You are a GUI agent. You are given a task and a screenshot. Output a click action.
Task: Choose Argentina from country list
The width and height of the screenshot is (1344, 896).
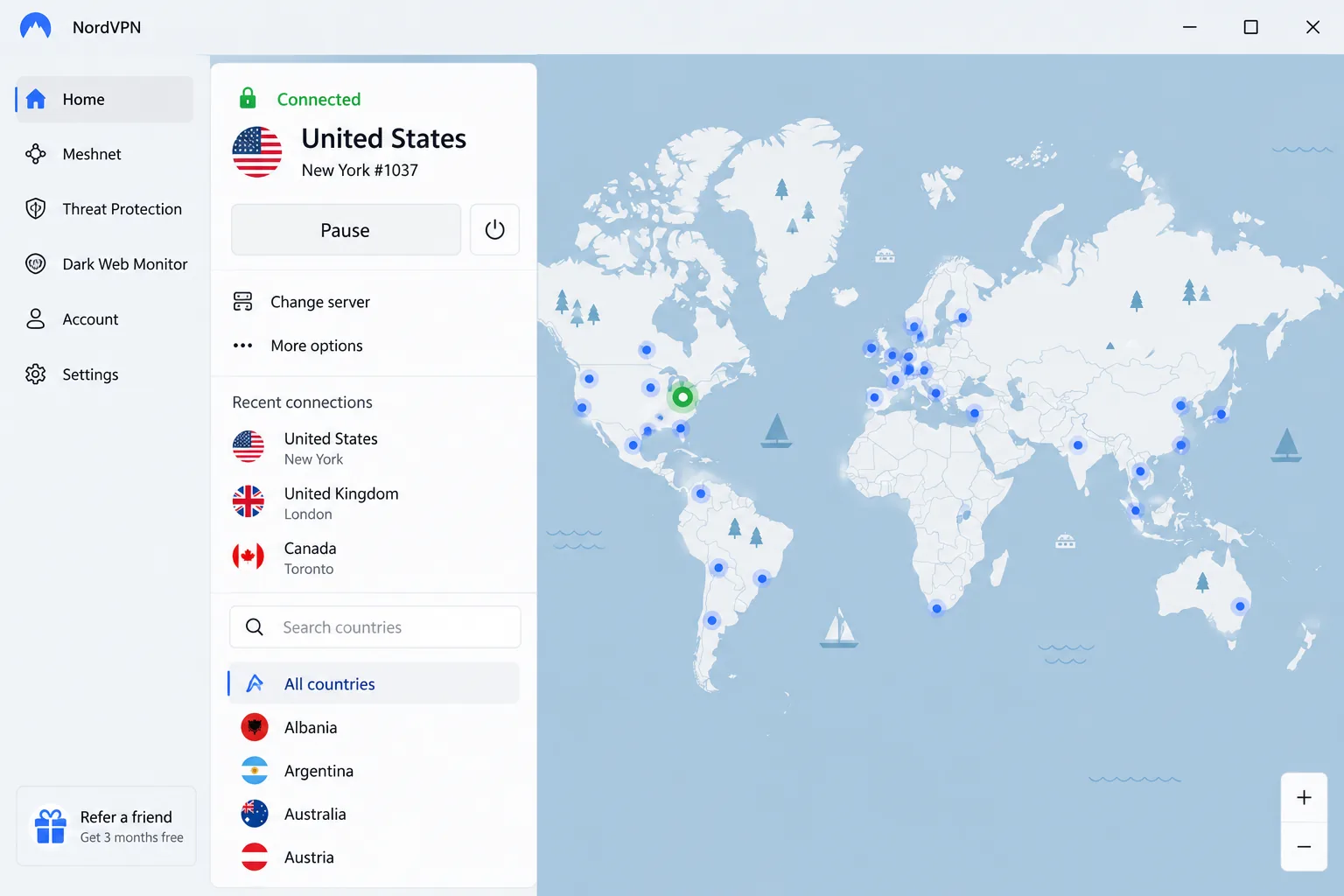click(x=374, y=771)
